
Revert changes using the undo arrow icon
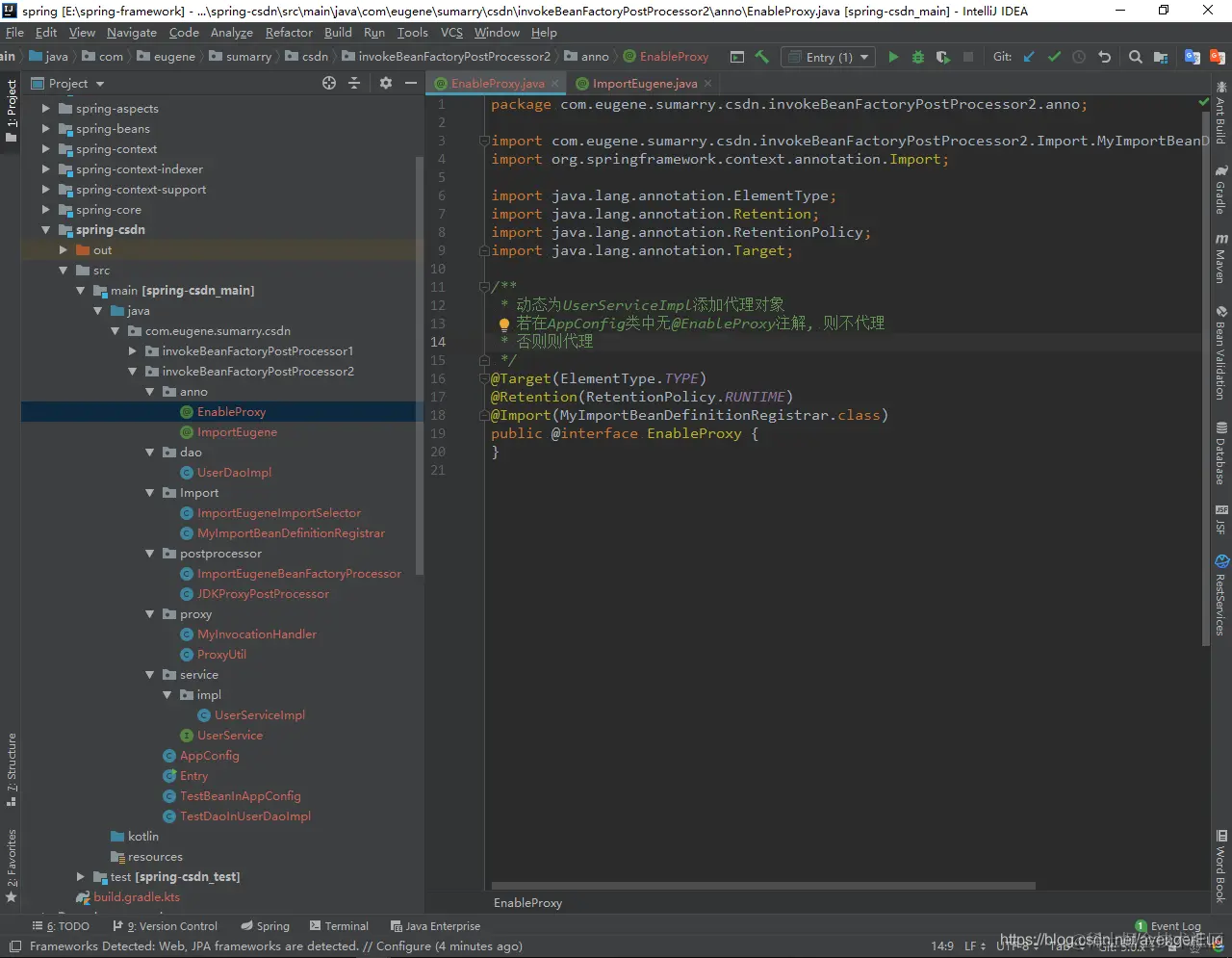(1105, 57)
